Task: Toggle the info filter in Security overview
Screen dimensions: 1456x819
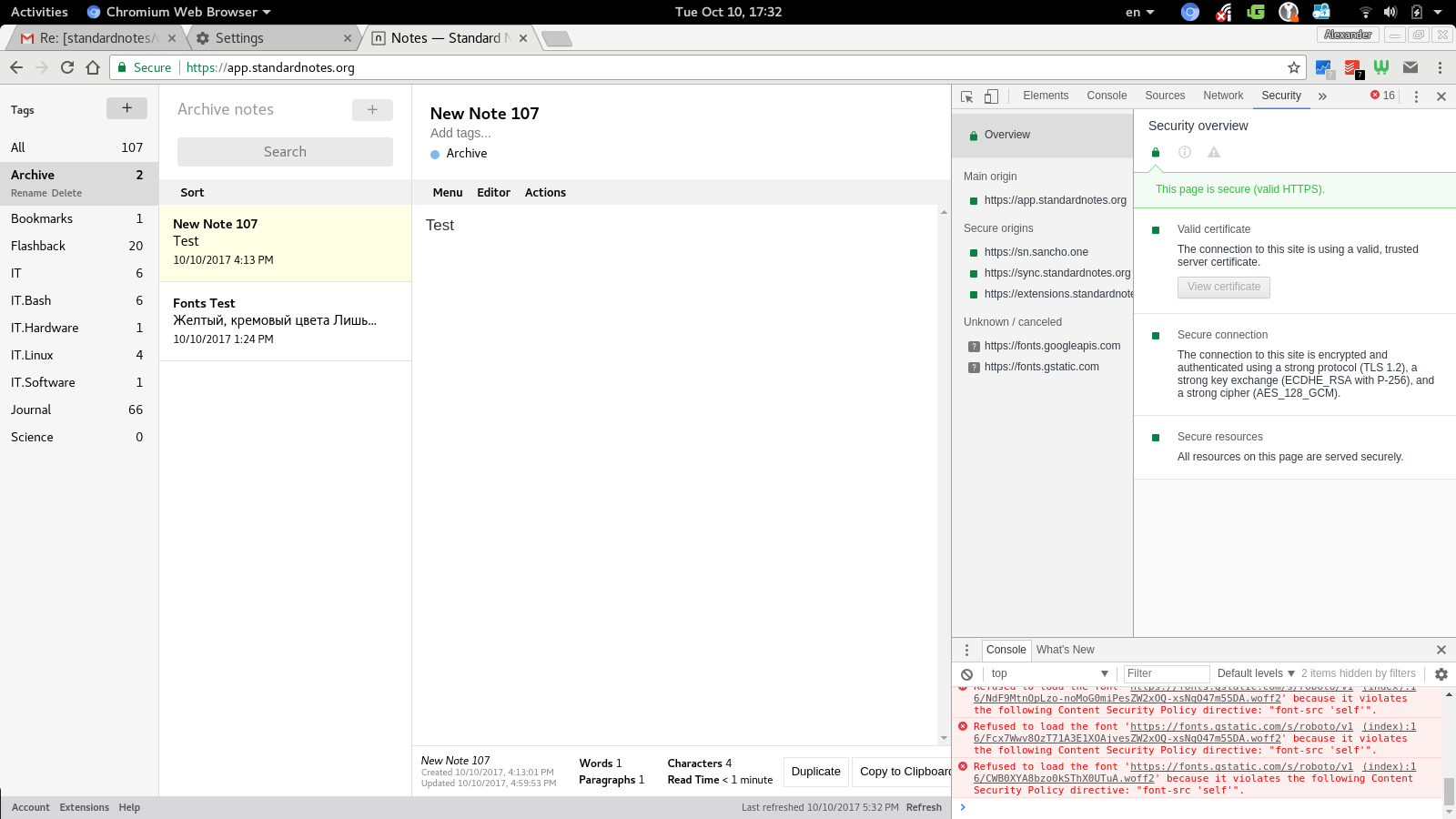Action: [1184, 152]
